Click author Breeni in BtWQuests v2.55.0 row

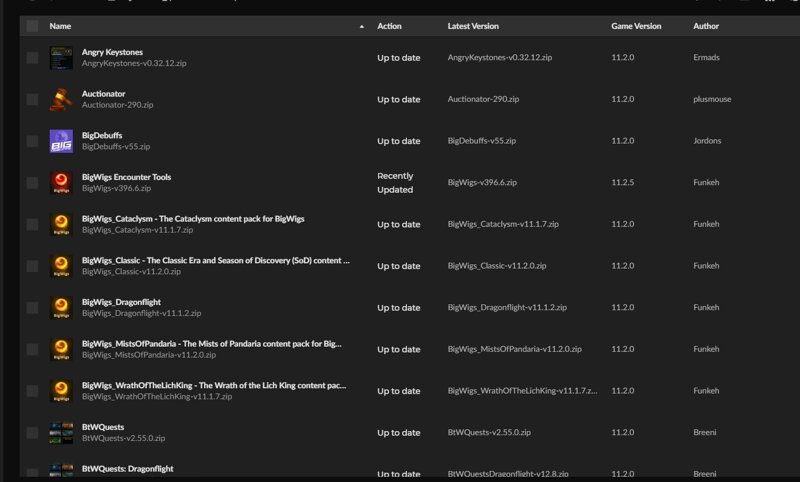(705, 433)
